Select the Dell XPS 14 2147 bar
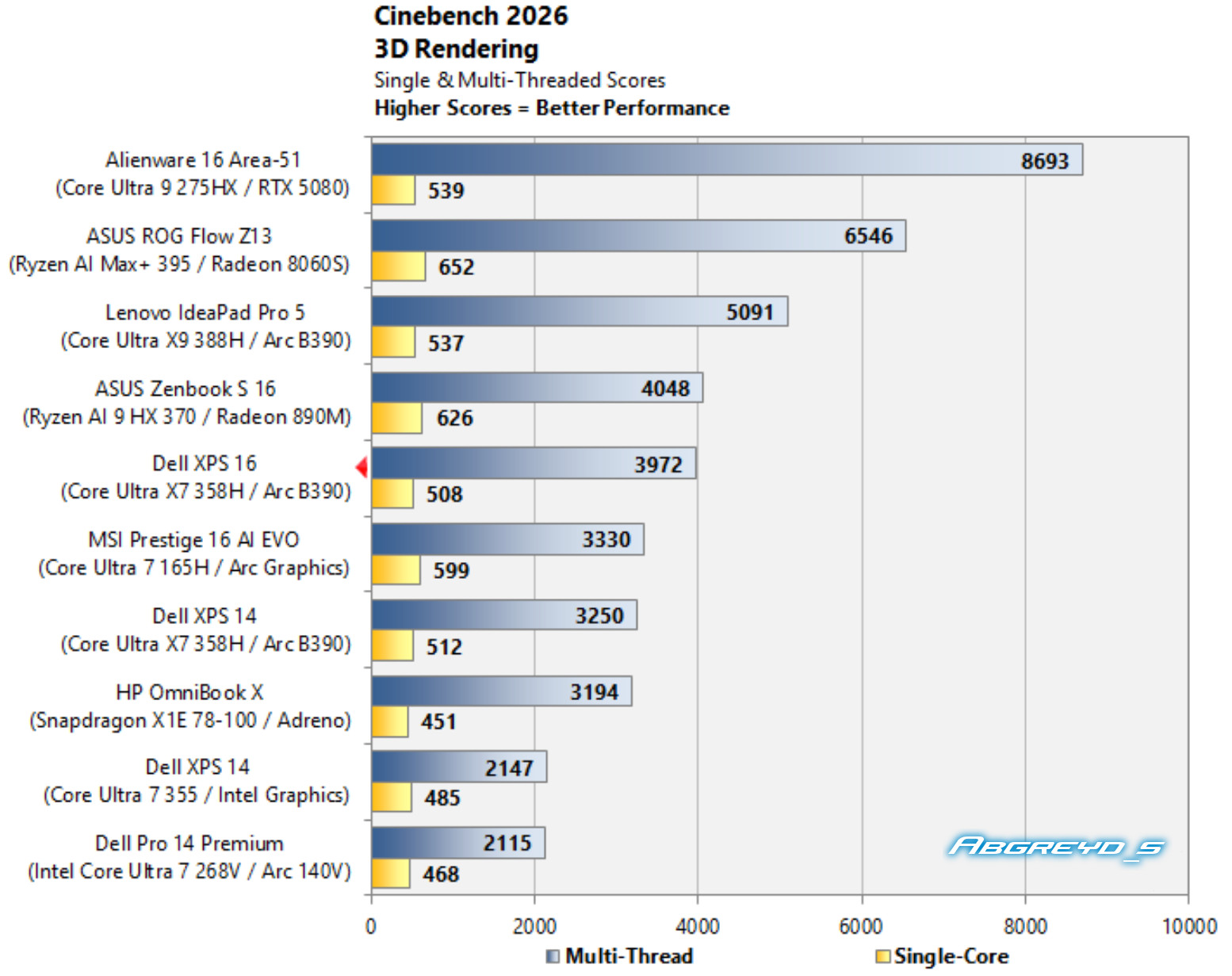 (x=459, y=767)
